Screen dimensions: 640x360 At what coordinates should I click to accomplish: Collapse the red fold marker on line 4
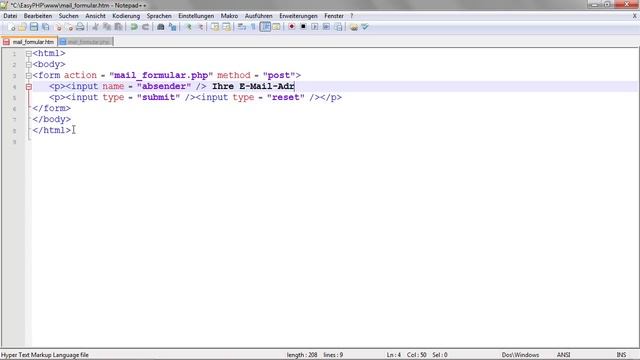[x=29, y=87]
